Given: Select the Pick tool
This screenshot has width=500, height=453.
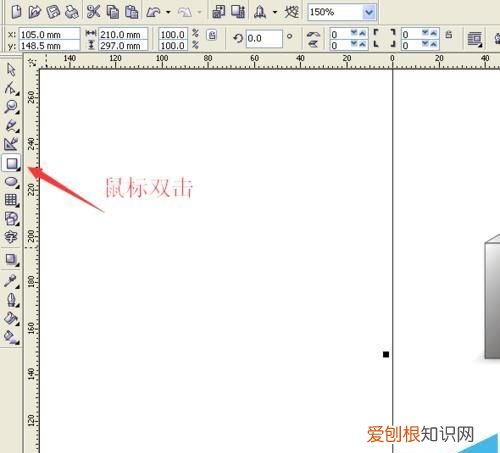Looking at the screenshot, I should [11, 70].
